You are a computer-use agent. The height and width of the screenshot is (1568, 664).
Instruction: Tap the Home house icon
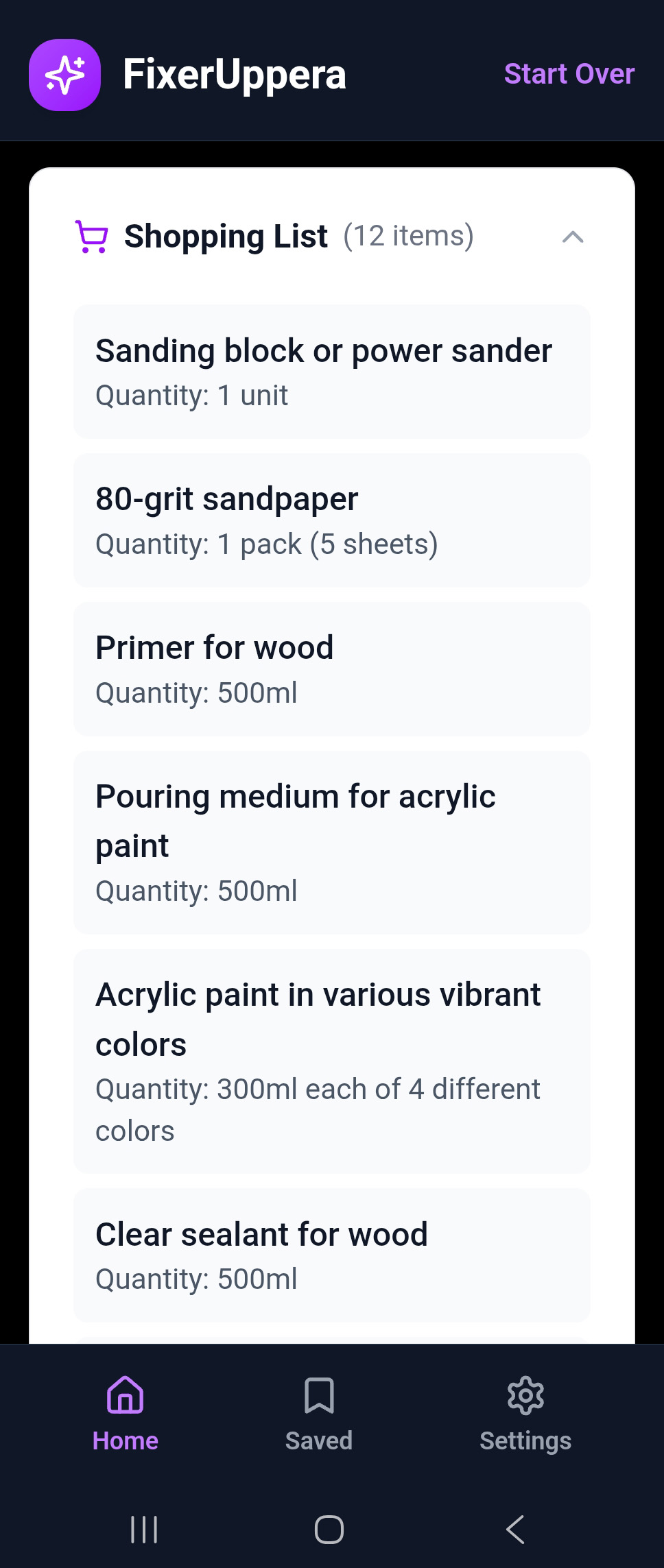[x=125, y=1395]
